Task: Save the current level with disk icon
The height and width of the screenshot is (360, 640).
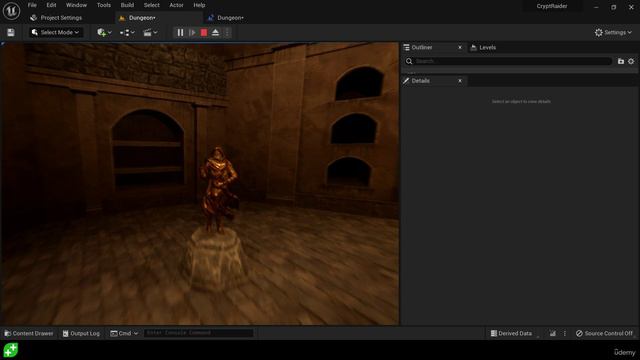Action: (11, 32)
